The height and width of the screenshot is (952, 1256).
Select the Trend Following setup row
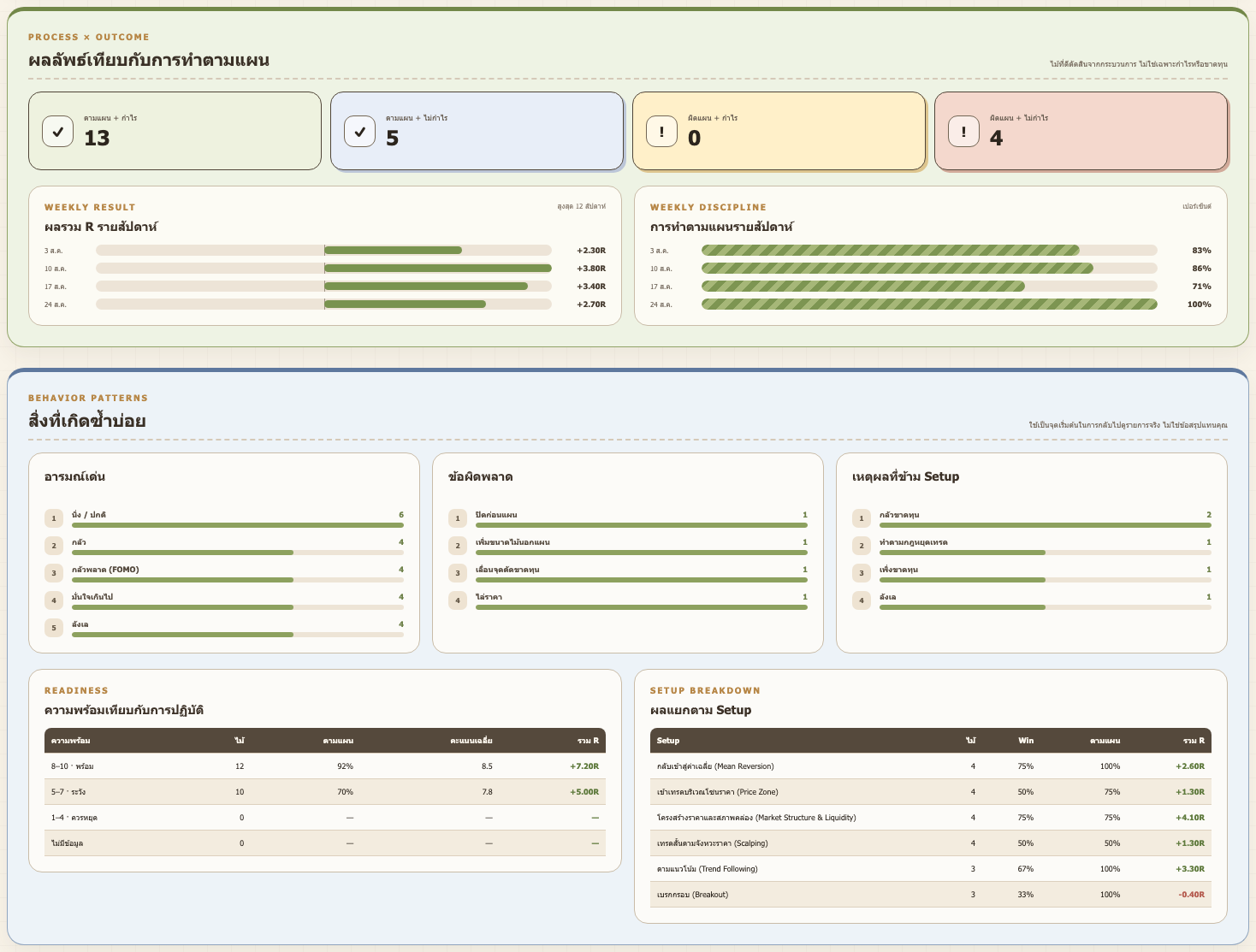931,869
